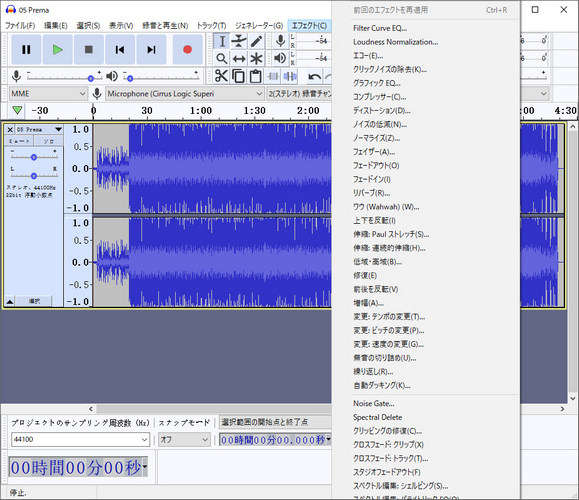Start recording with the Record button
This screenshot has width=579, height=500.
click(187, 49)
